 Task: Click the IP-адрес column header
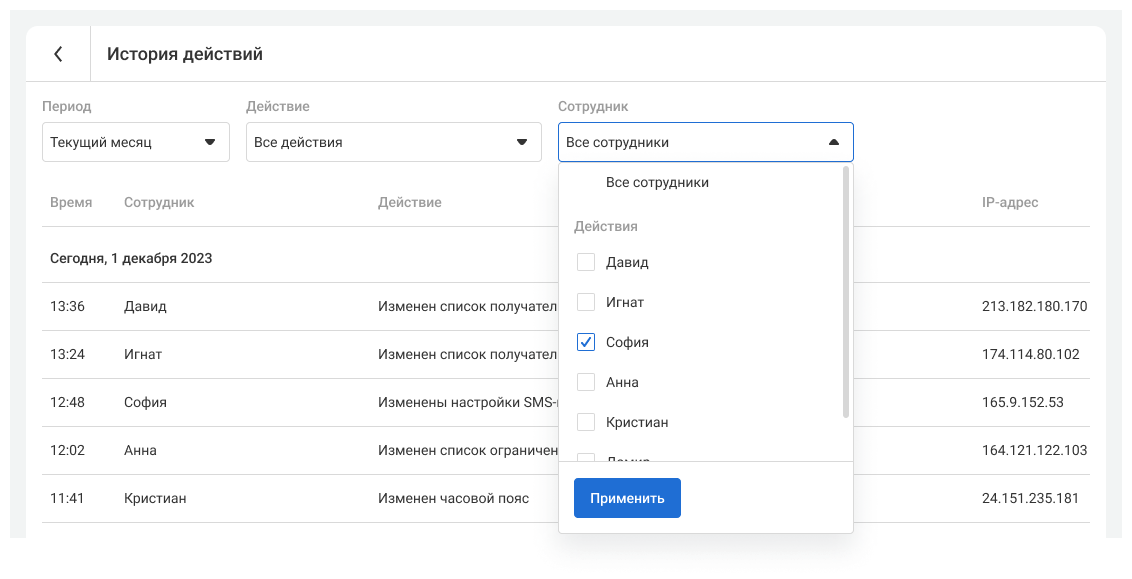pos(1010,202)
